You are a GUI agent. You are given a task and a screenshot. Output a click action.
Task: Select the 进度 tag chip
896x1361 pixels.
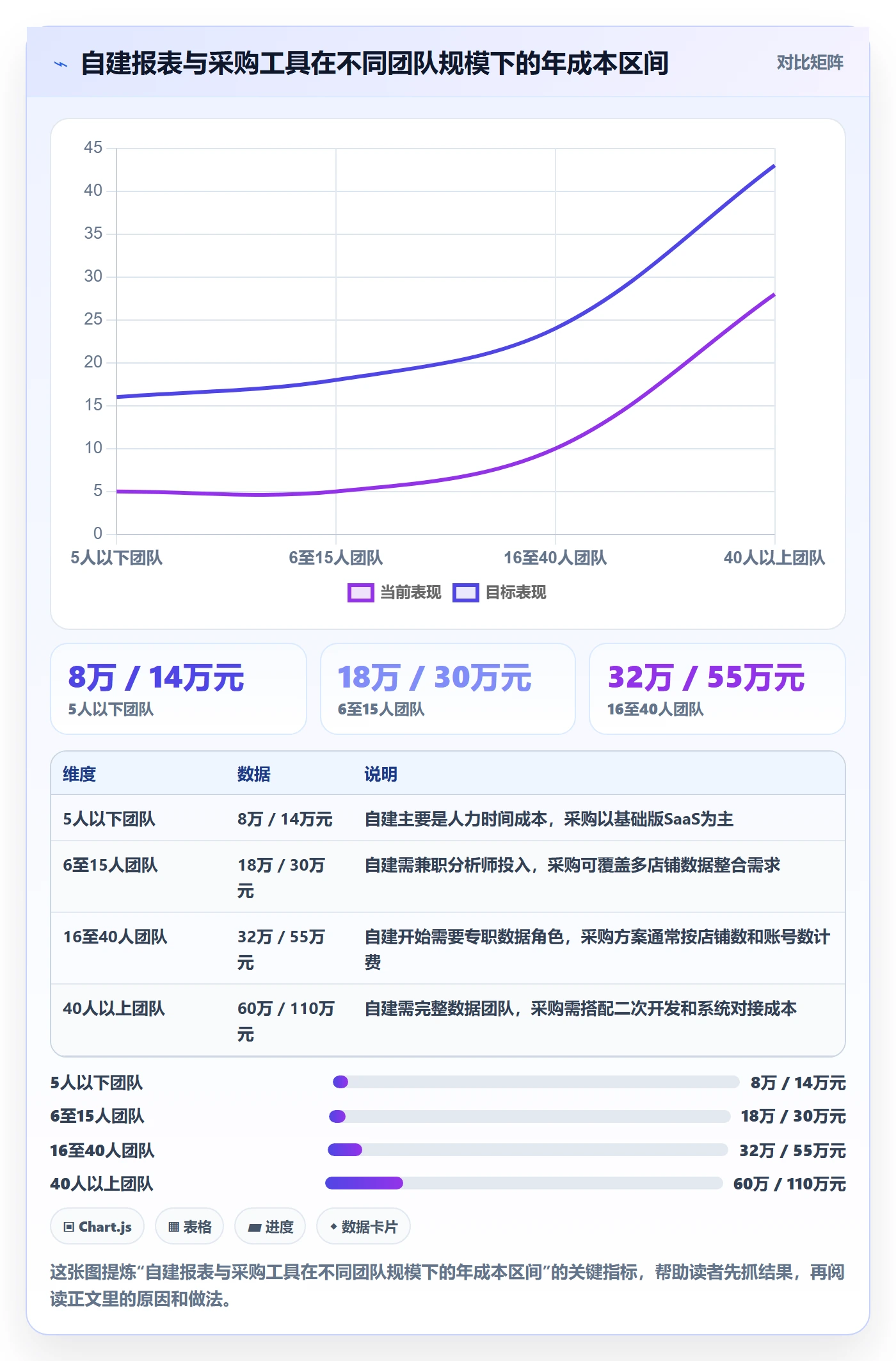(270, 1227)
